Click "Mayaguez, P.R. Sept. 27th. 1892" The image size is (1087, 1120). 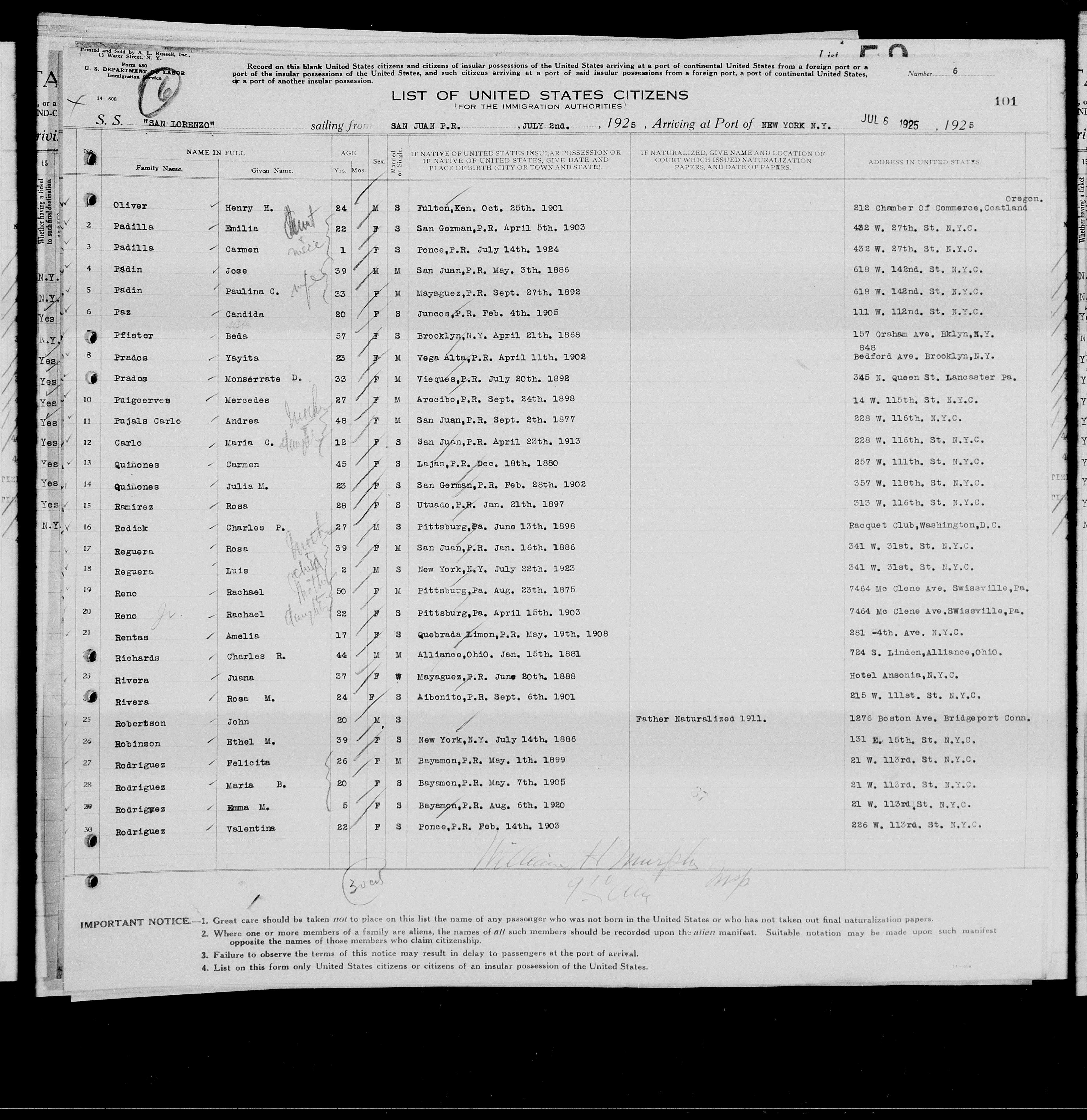[x=499, y=292]
